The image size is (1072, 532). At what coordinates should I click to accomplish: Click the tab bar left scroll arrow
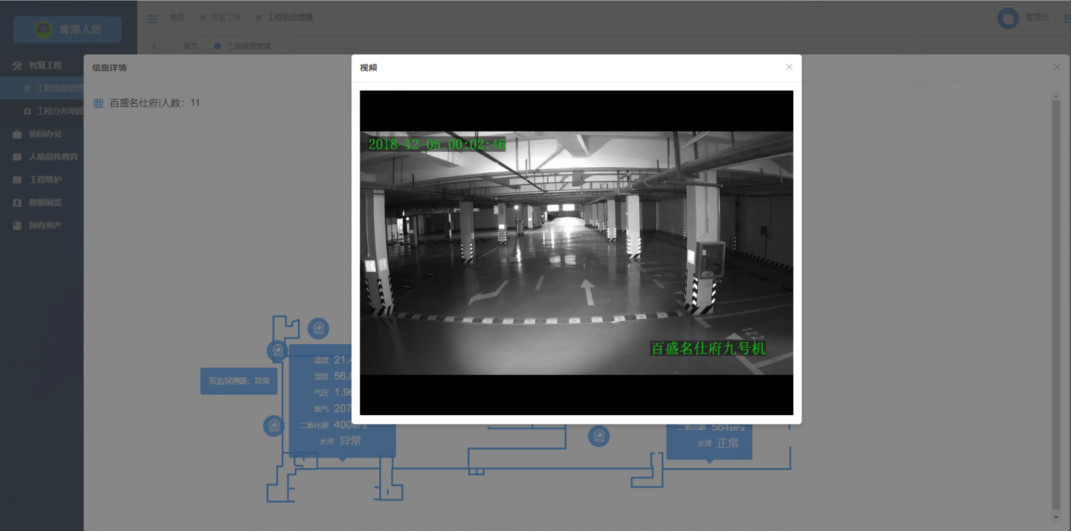tap(154, 46)
